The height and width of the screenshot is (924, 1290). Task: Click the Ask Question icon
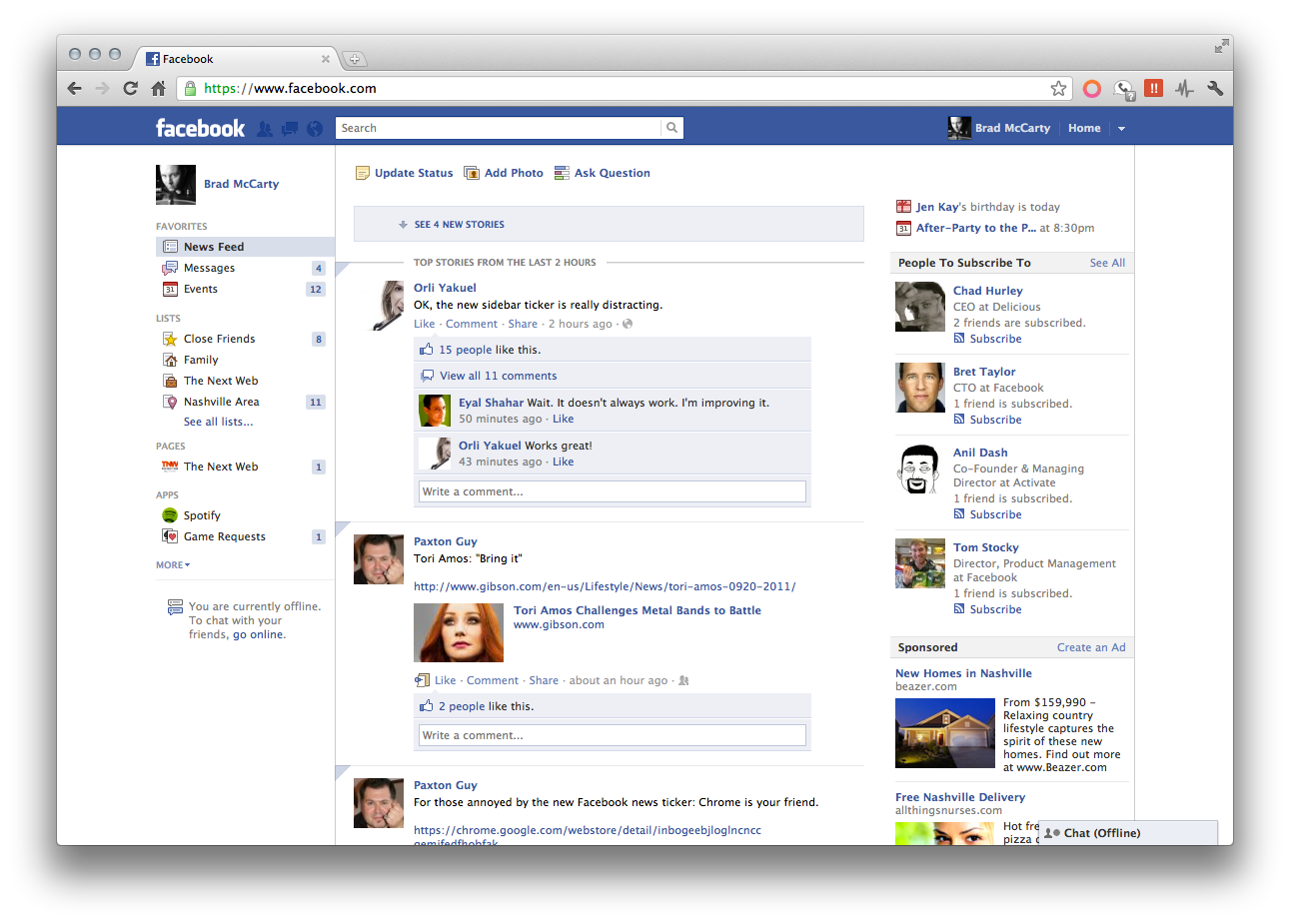click(x=562, y=173)
